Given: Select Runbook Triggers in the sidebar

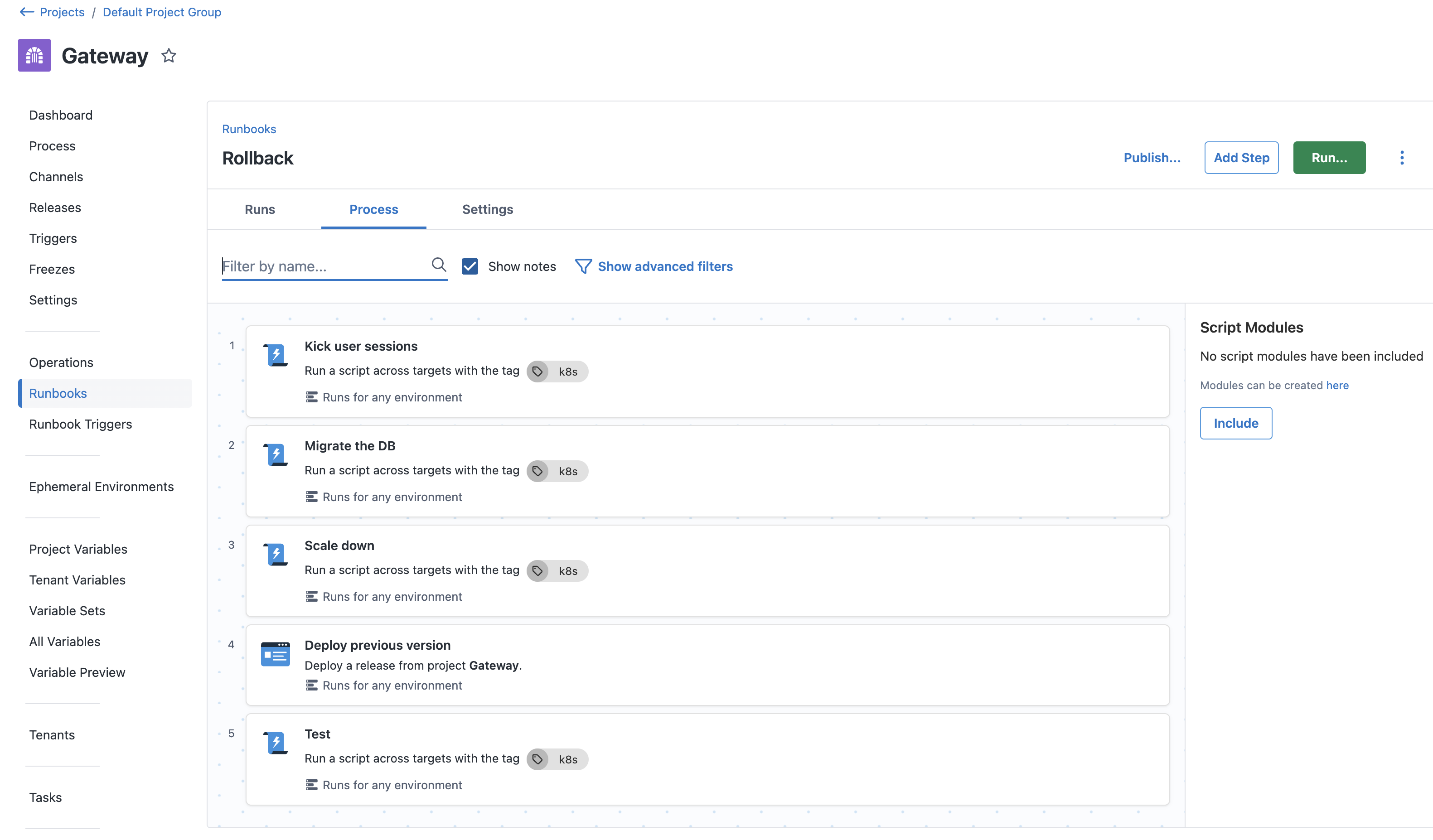Looking at the screenshot, I should click(80, 424).
